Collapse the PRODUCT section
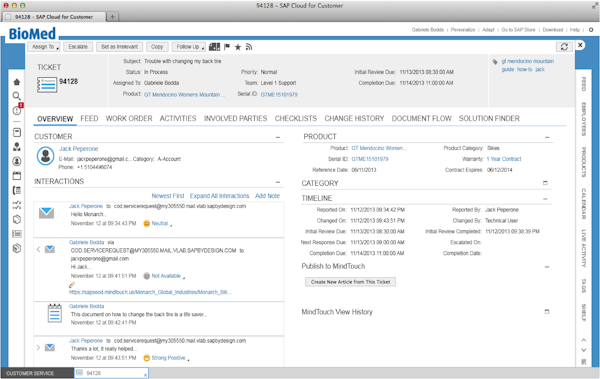Screen dimensions: 600x379 pyautogui.click(x=547, y=137)
